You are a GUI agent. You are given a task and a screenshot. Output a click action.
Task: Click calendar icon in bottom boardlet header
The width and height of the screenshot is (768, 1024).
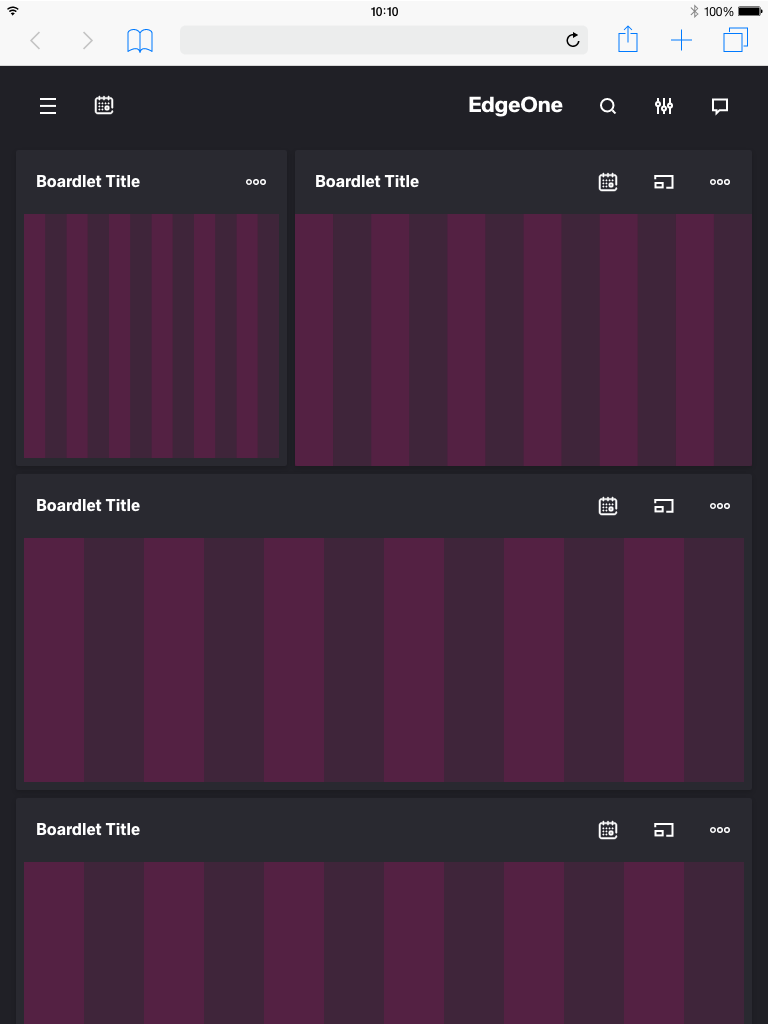[608, 830]
